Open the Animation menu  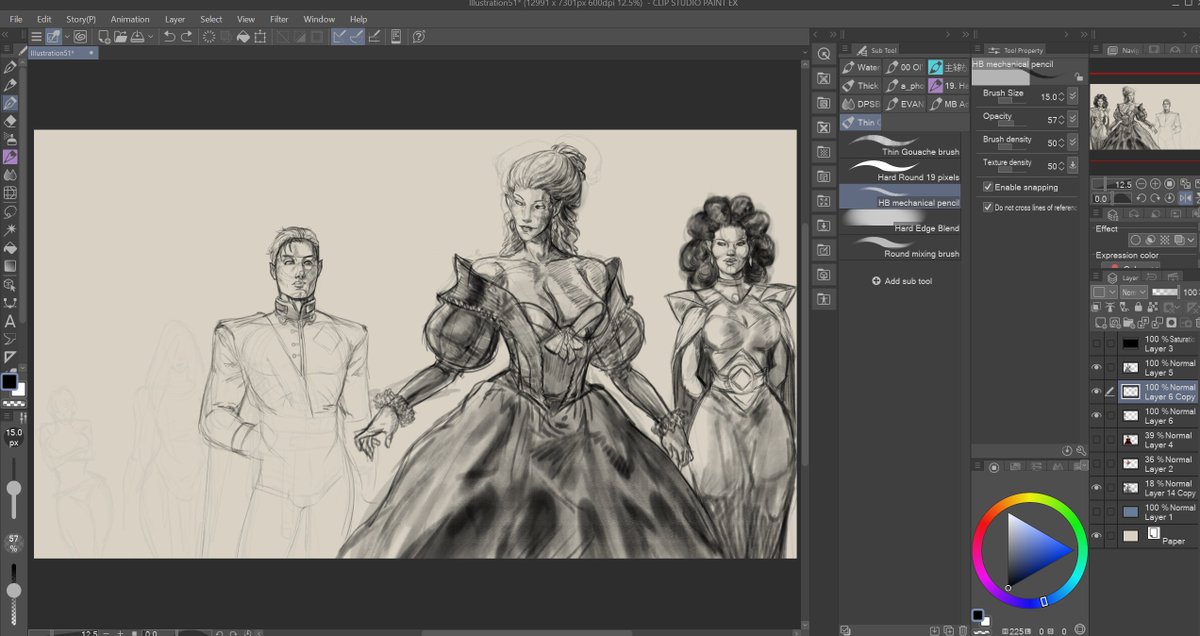tap(130, 19)
